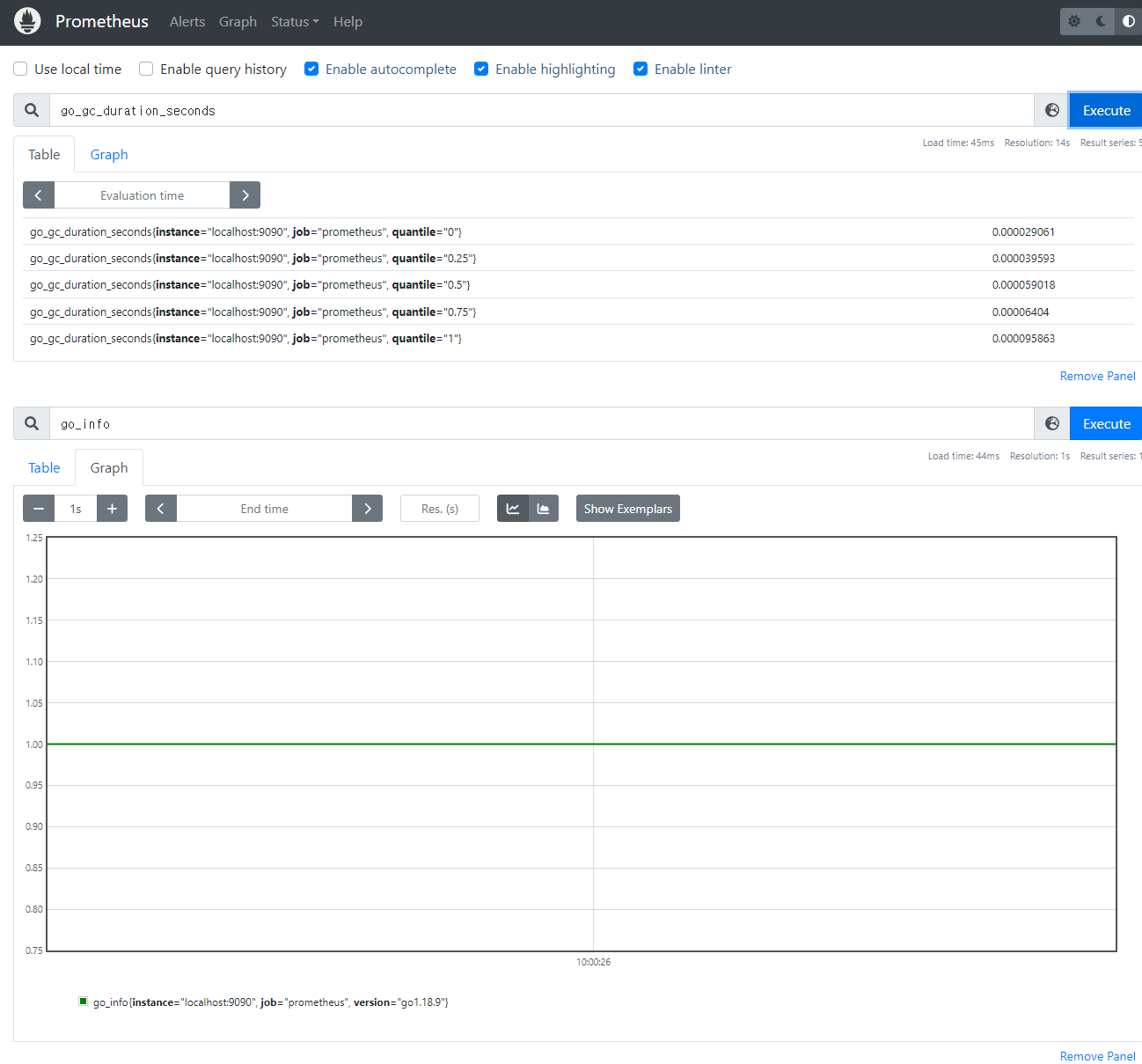Viewport: 1142px width, 1064px height.
Task: Remove the go_gc_duration_seconds panel
Action: click(x=1097, y=376)
